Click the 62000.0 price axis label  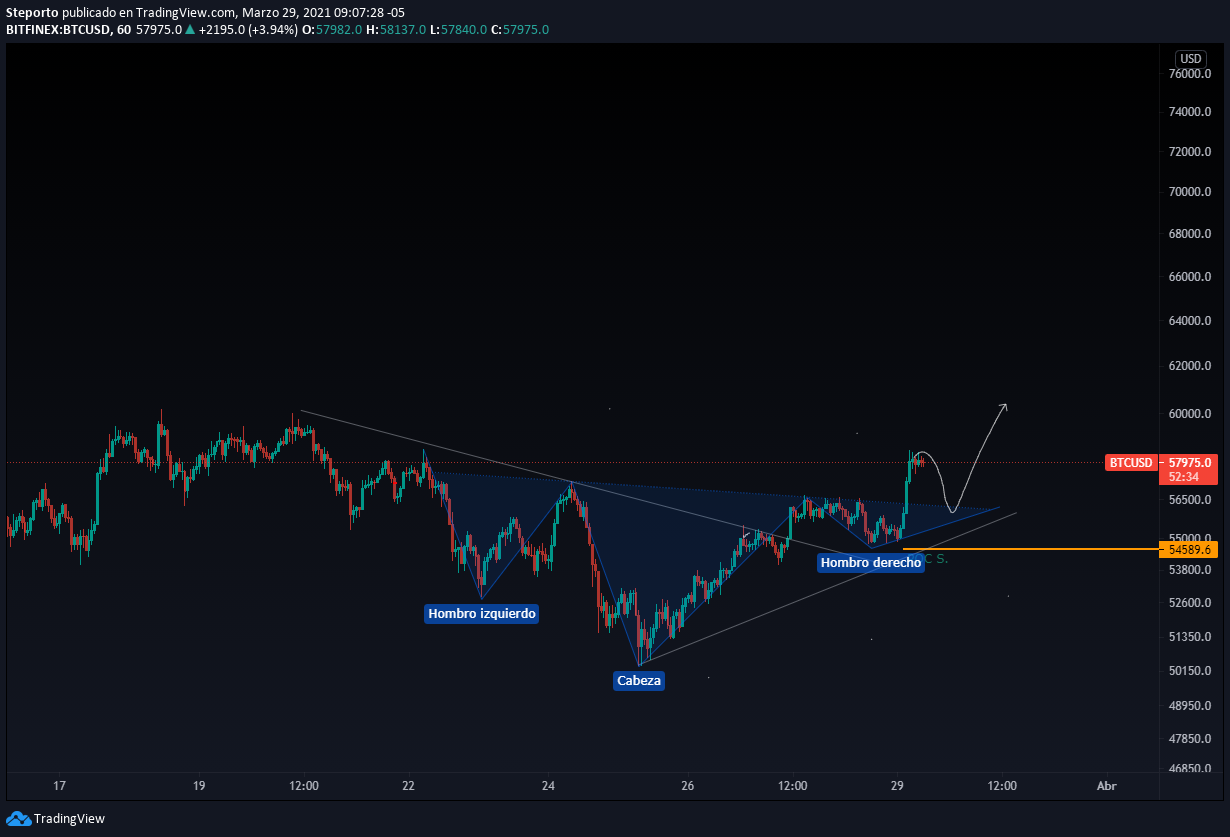click(1190, 366)
